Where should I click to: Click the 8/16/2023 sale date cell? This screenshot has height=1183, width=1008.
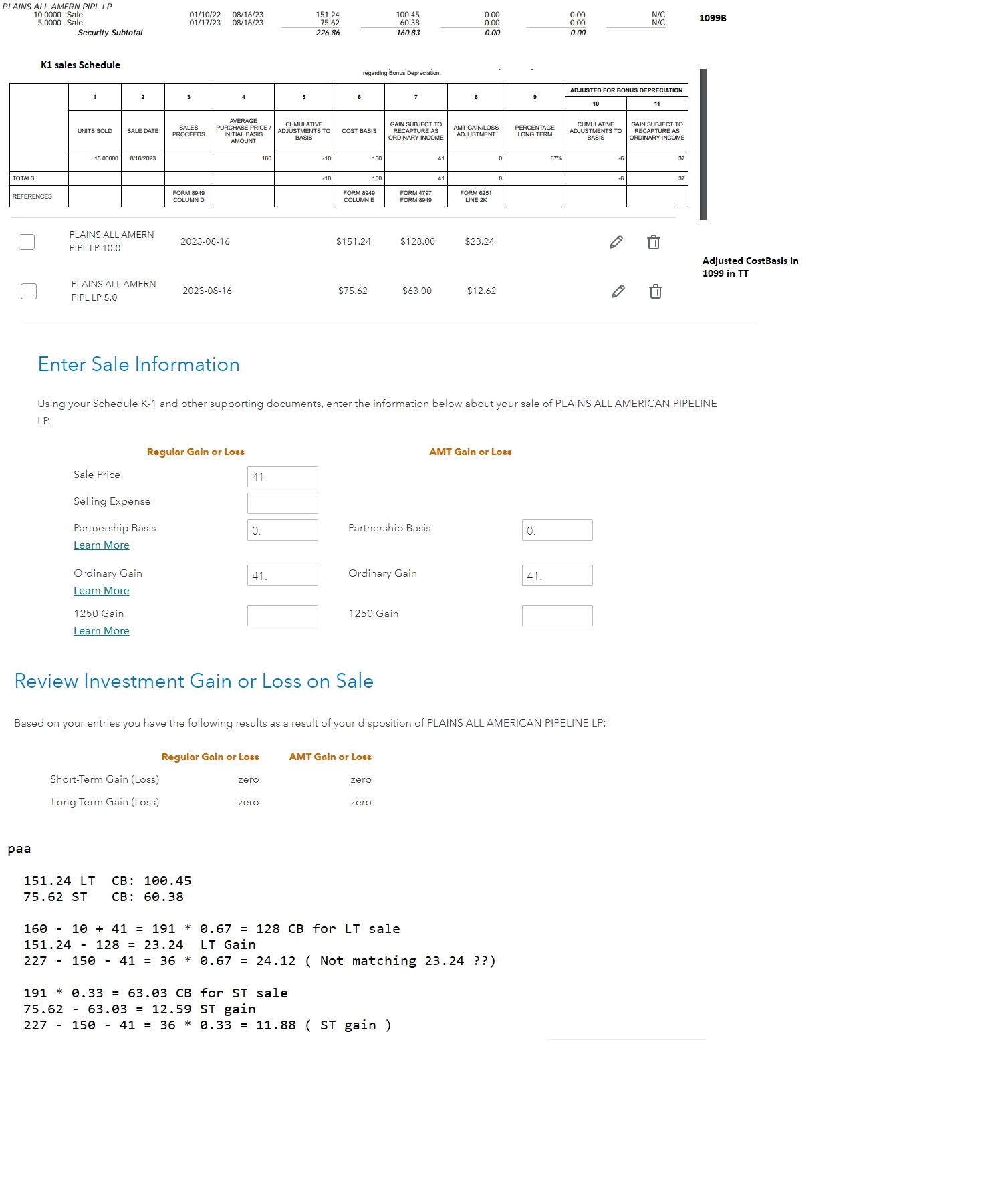click(x=143, y=158)
